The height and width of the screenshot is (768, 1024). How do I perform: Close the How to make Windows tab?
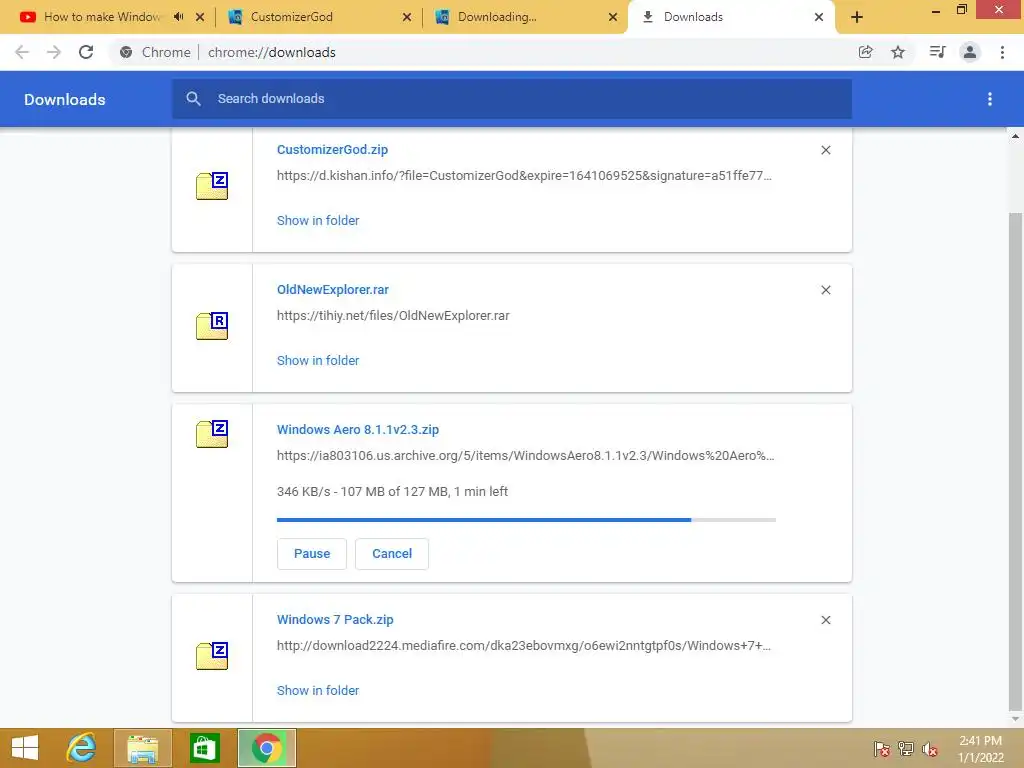point(200,17)
